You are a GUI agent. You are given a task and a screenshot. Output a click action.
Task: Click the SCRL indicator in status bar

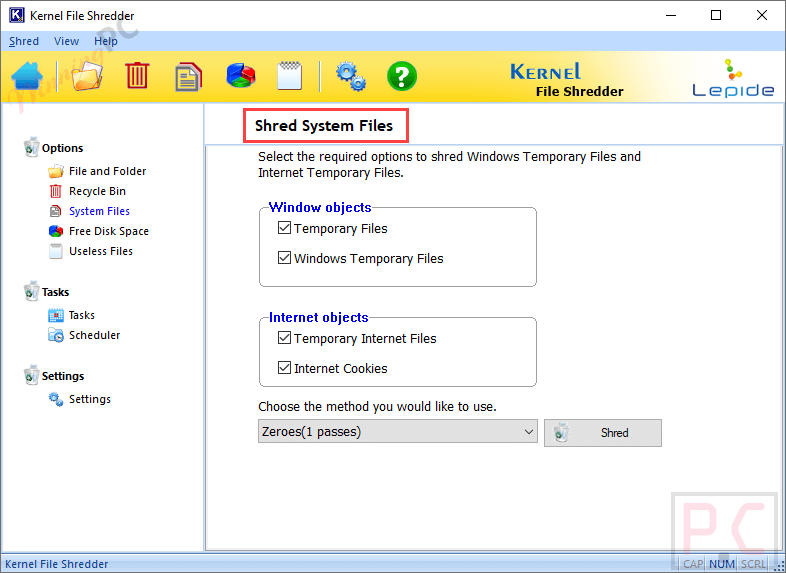pos(753,564)
